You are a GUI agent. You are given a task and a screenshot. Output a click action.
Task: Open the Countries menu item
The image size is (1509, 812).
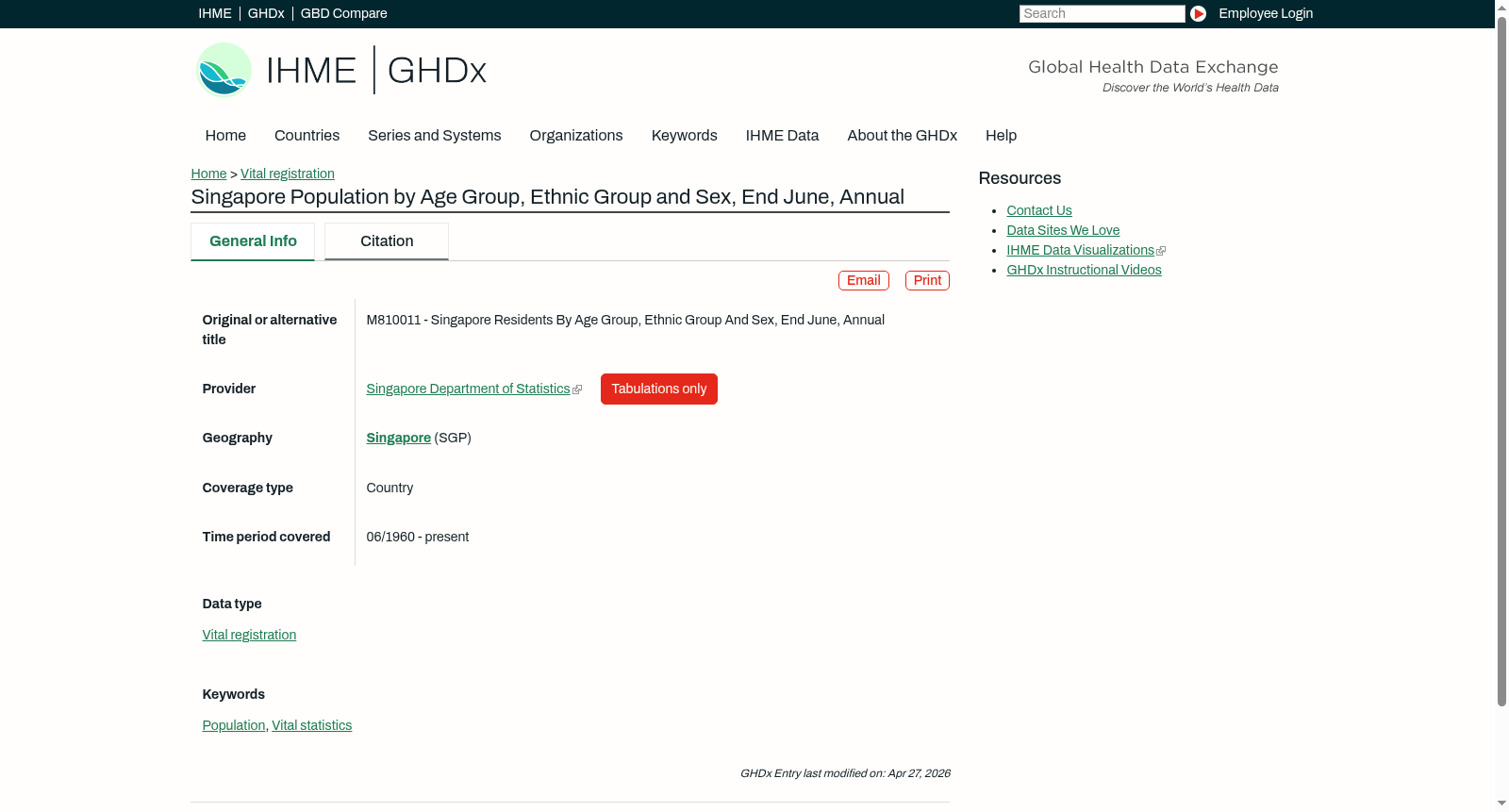point(307,136)
